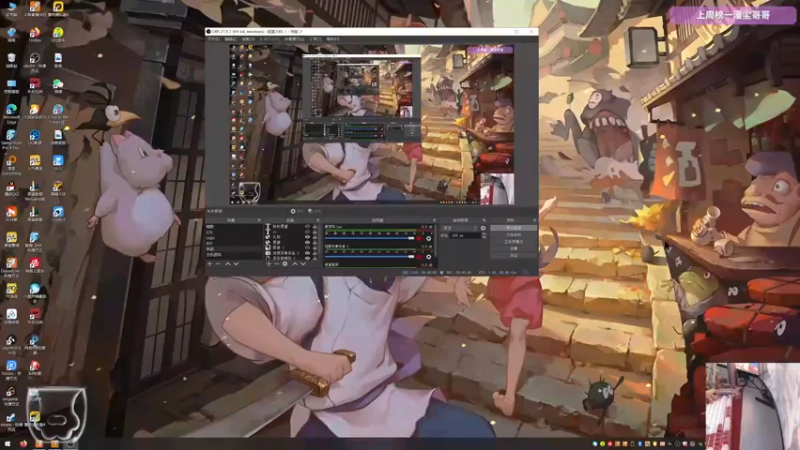Hide the video capture device source
The width and height of the screenshot is (800, 450).
[x=308, y=253]
